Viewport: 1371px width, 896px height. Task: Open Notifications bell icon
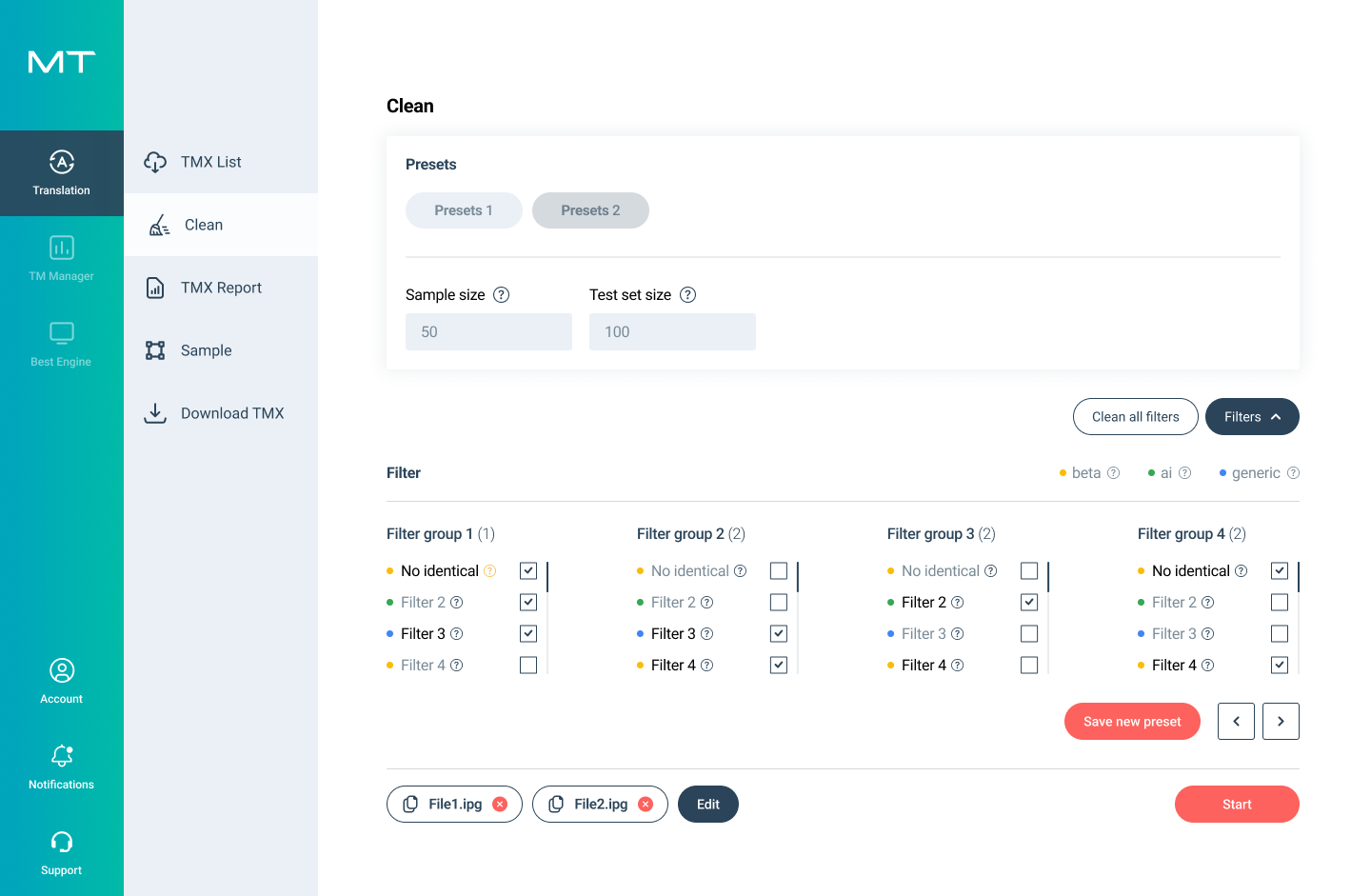[61, 756]
